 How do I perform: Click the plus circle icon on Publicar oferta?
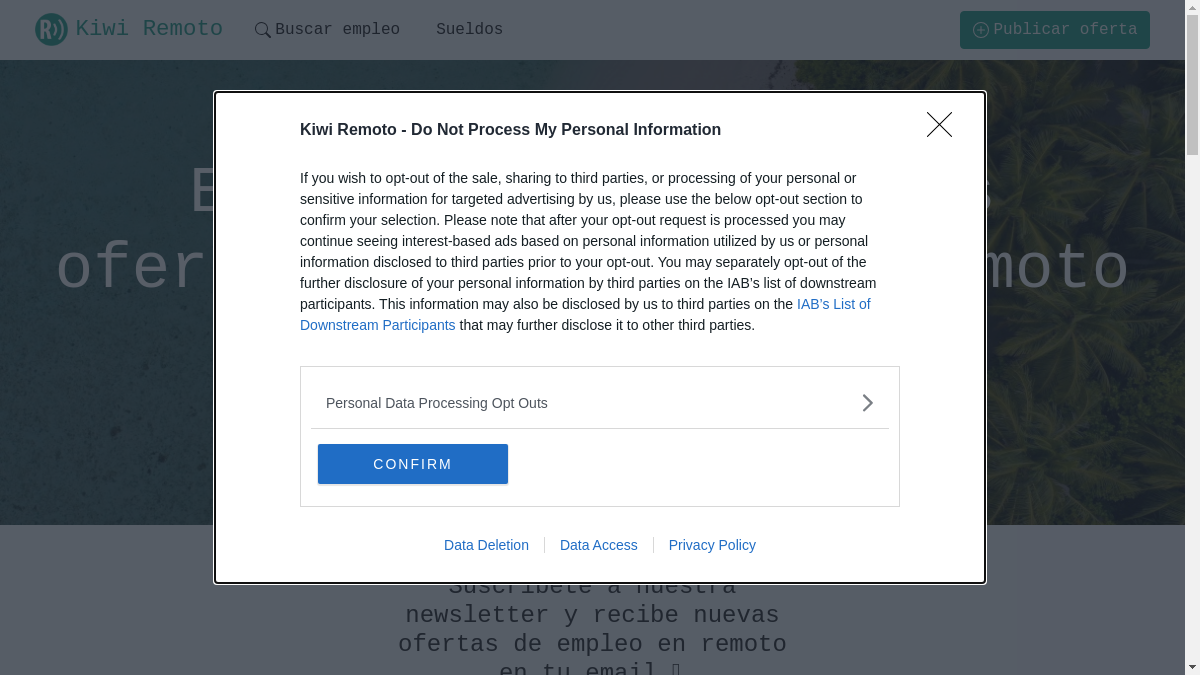[x=980, y=30]
